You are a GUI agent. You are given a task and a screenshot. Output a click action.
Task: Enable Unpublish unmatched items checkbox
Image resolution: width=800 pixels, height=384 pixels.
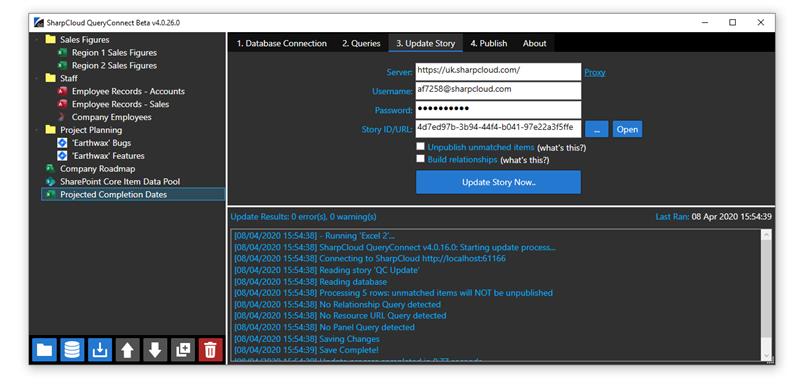(420, 146)
